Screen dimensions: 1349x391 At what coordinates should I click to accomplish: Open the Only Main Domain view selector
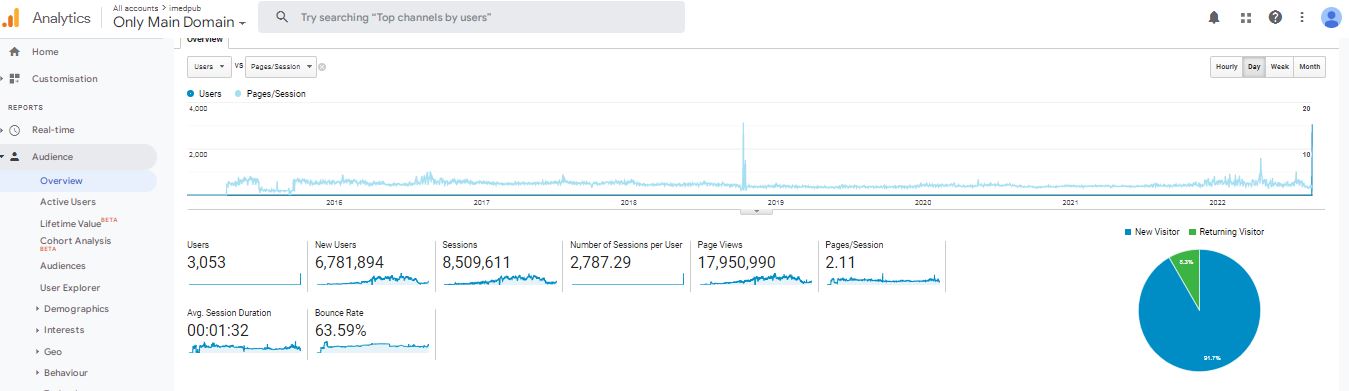(180, 22)
